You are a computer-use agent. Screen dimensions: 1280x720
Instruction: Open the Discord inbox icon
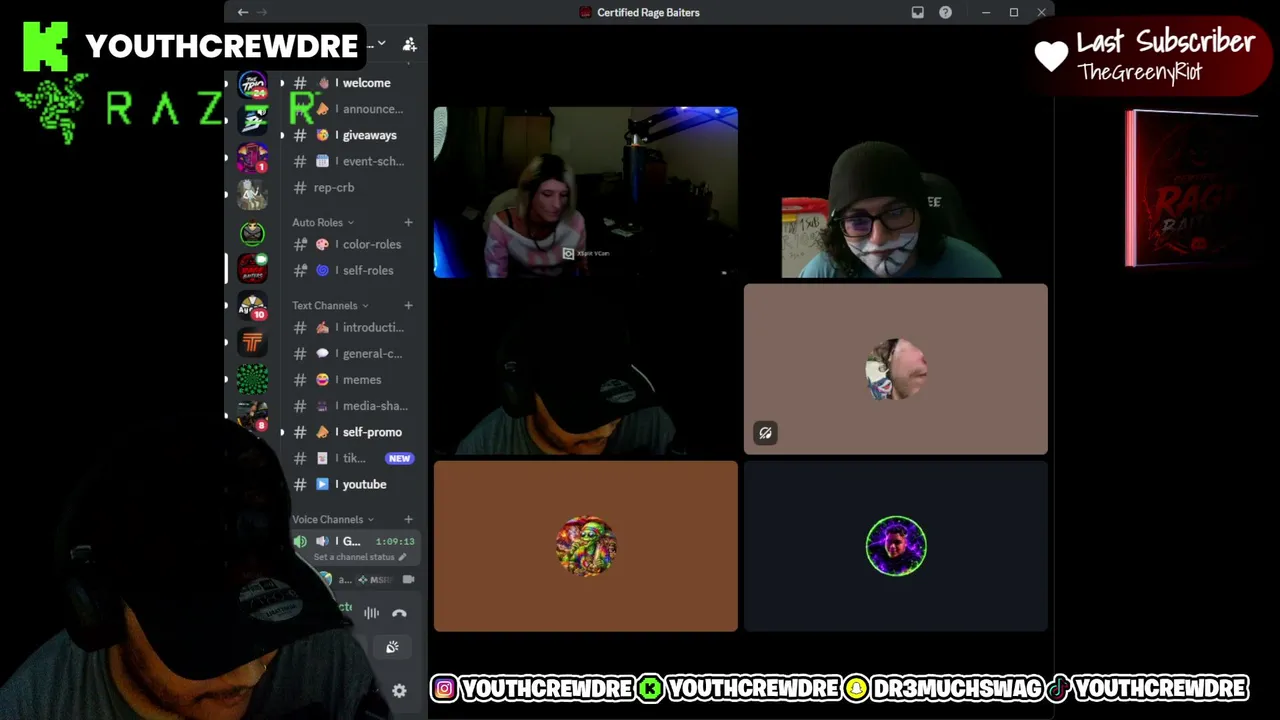(918, 12)
